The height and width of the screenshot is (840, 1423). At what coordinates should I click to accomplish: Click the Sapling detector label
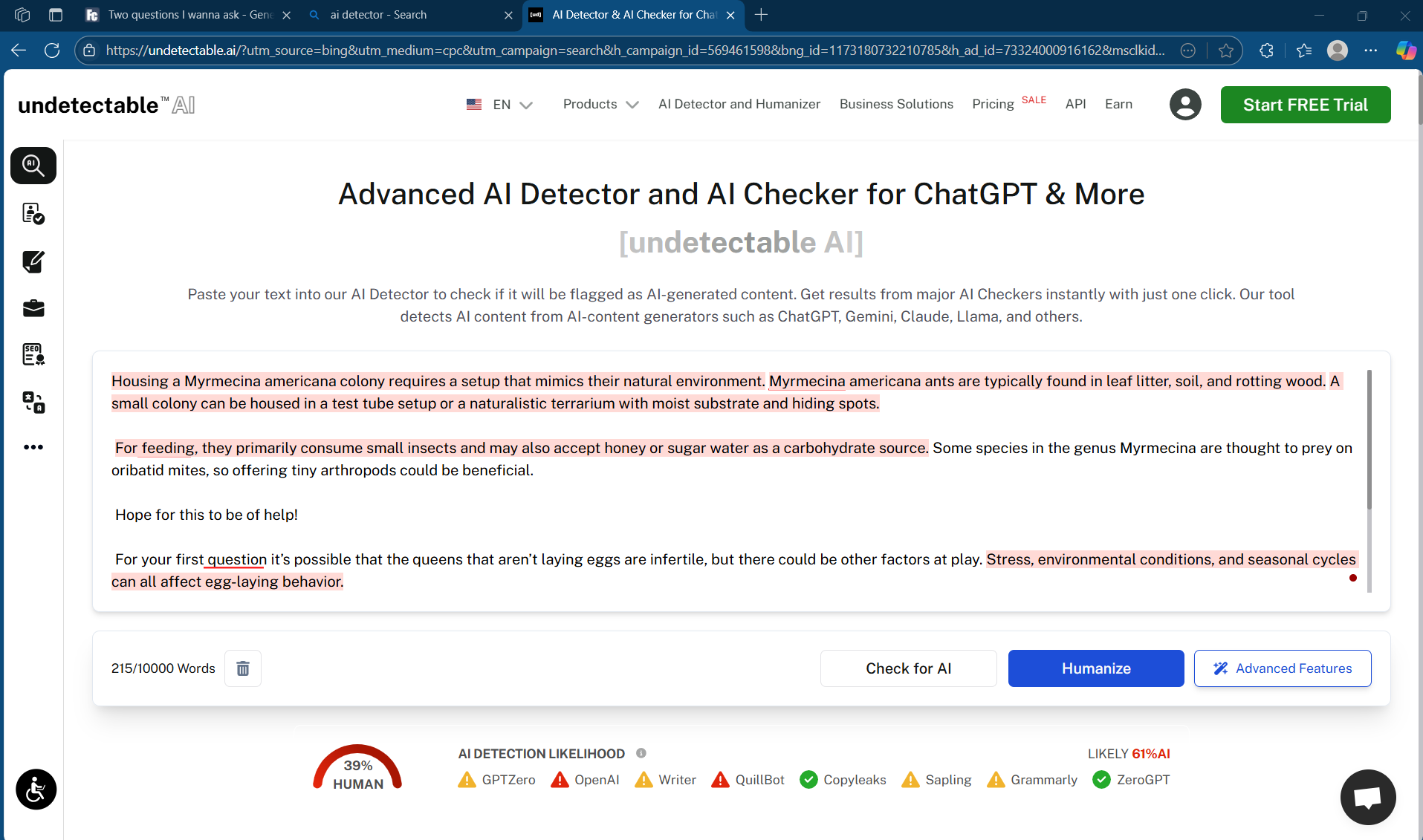pos(948,780)
